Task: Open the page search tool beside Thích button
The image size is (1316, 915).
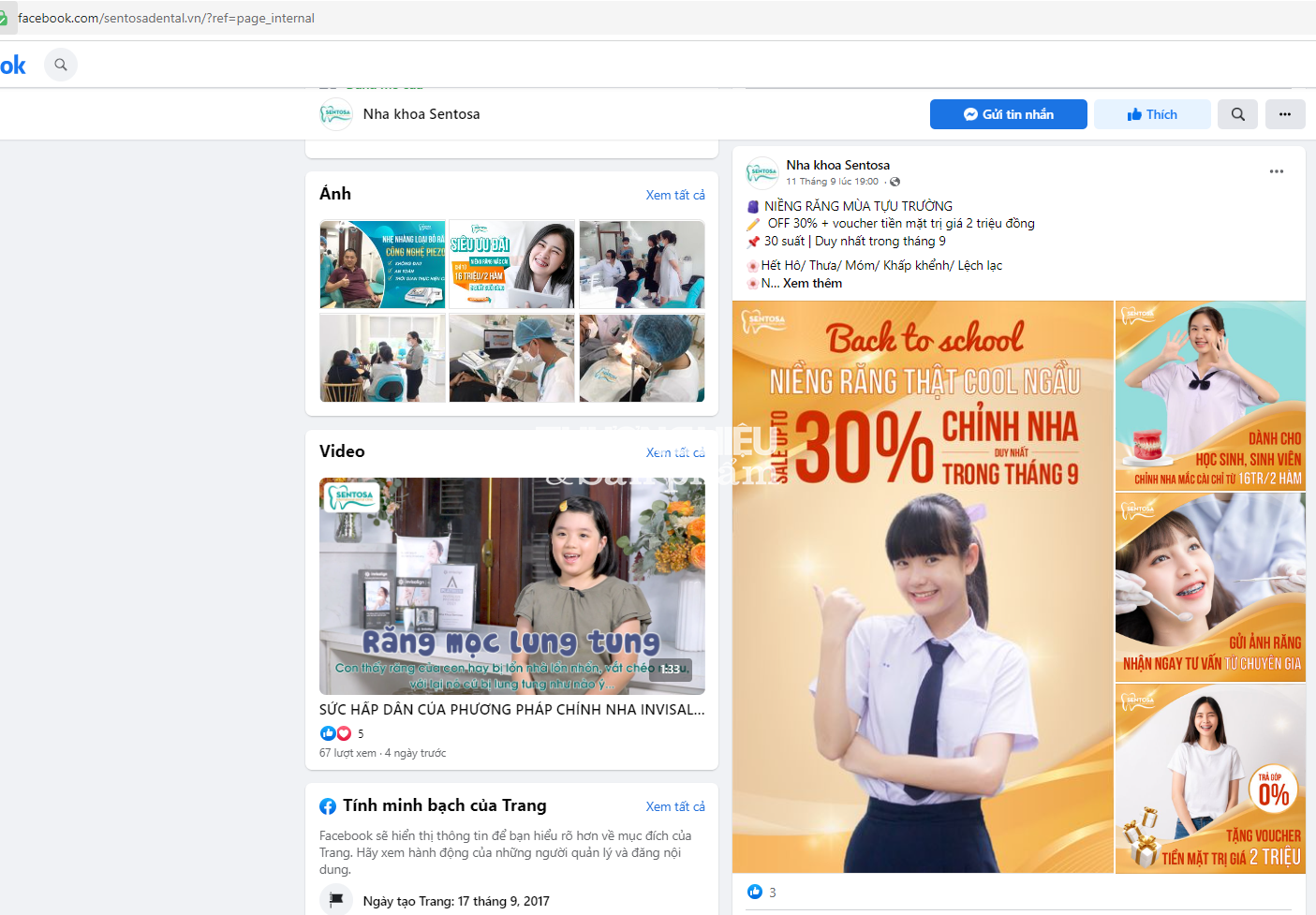Action: click(x=1237, y=113)
